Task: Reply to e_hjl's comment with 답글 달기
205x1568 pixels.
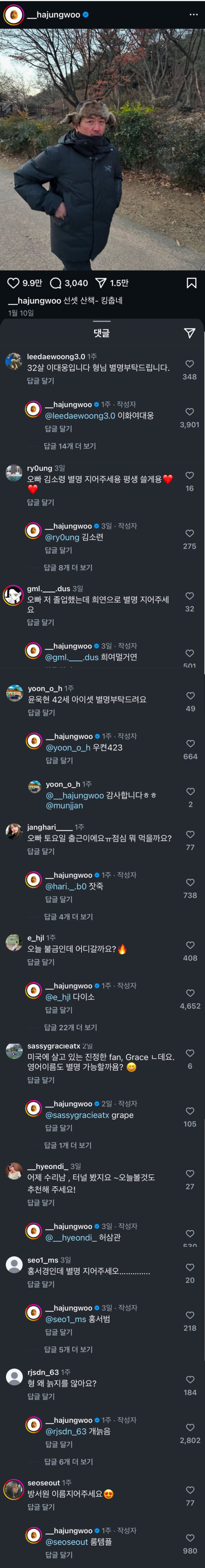Action: point(41,962)
